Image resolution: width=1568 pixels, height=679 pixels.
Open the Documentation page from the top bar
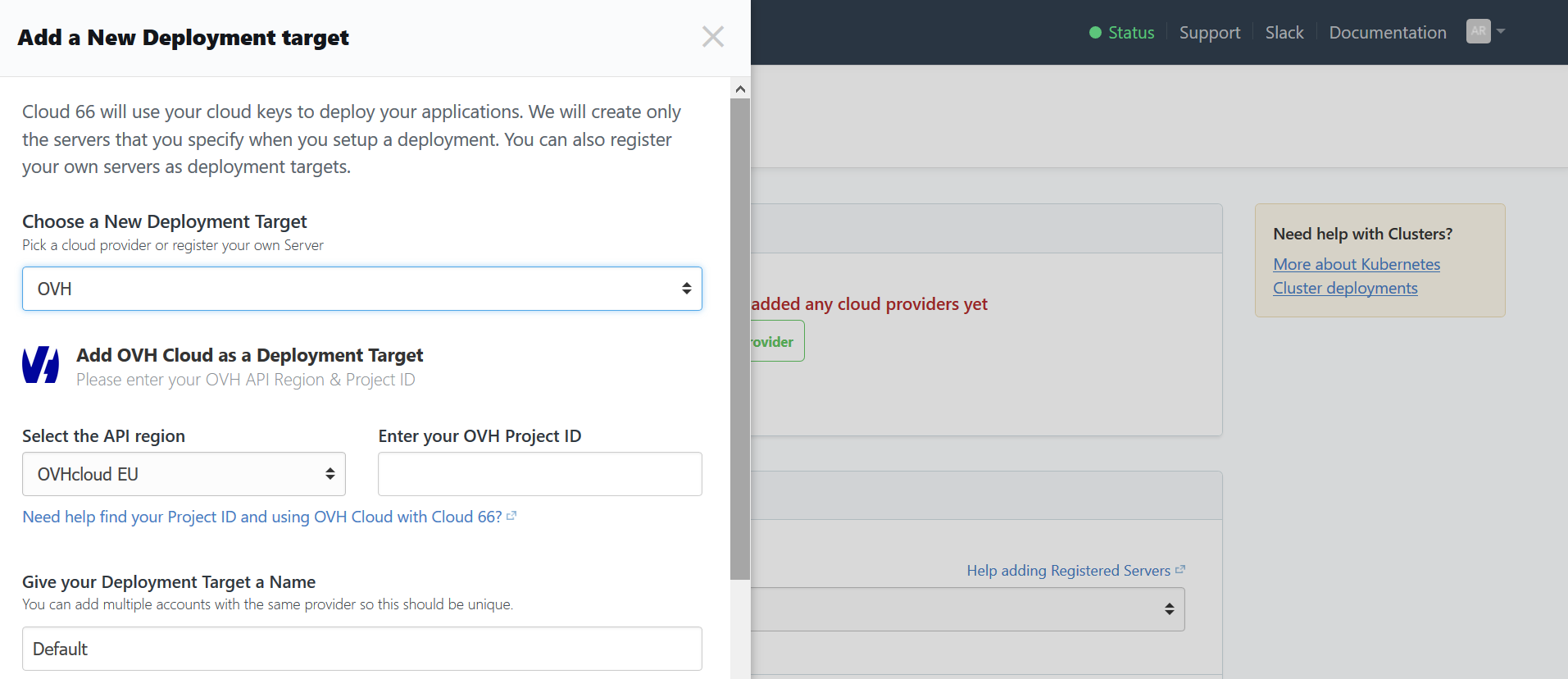coord(1386,33)
